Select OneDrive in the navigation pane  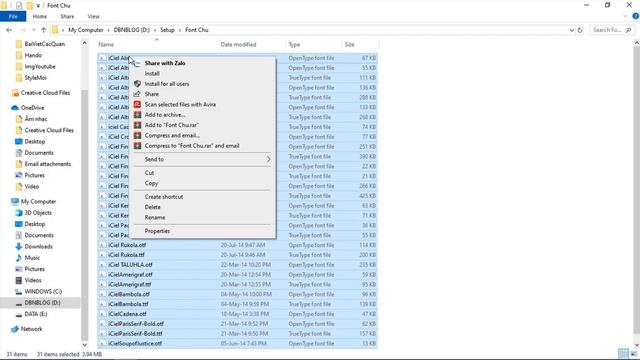[x=32, y=108]
